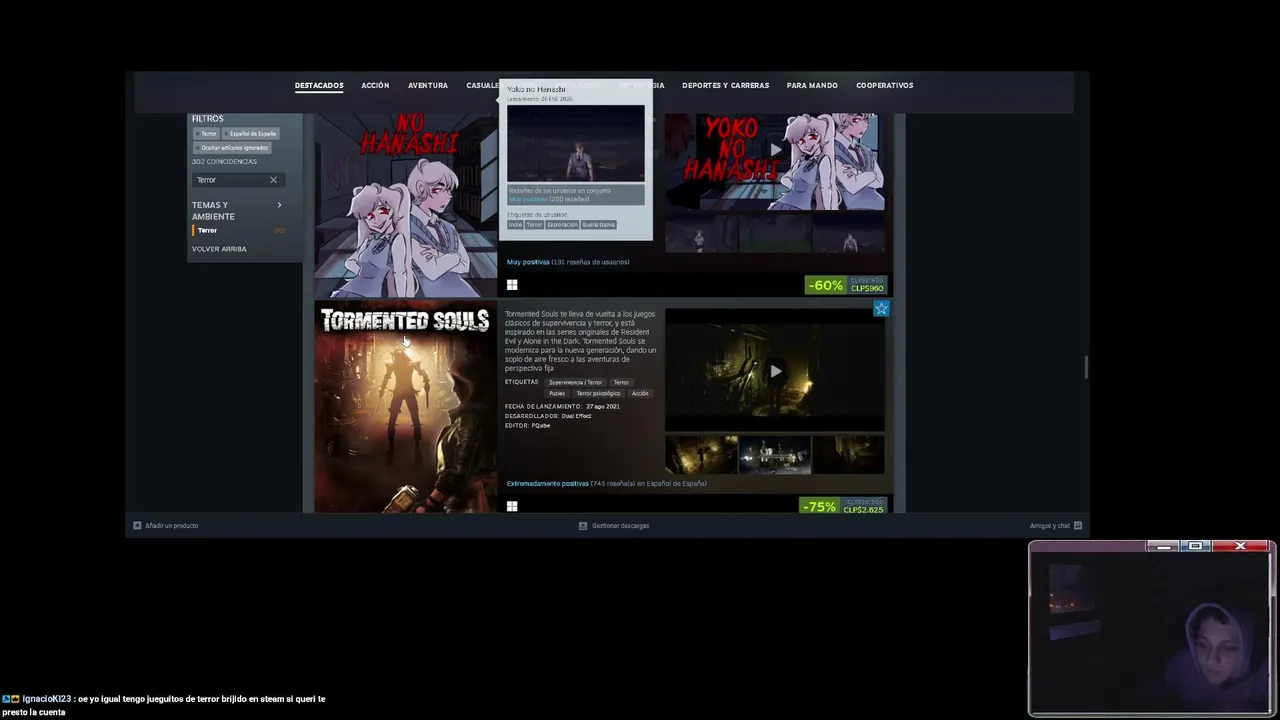Switch to the Para mando tab
Image resolution: width=1280 pixels, height=720 pixels.
812,86
